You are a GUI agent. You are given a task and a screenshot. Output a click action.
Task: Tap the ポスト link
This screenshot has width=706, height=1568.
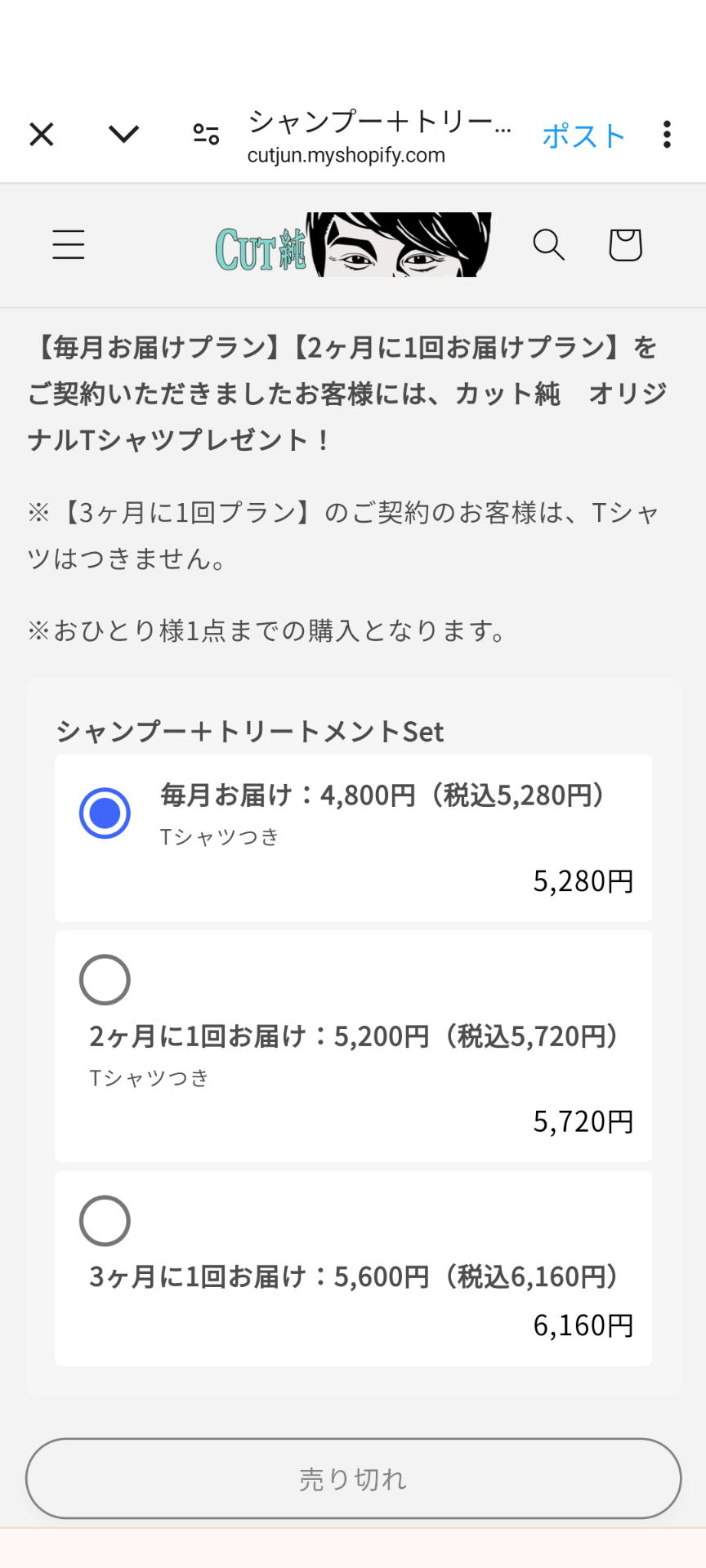coord(583,136)
